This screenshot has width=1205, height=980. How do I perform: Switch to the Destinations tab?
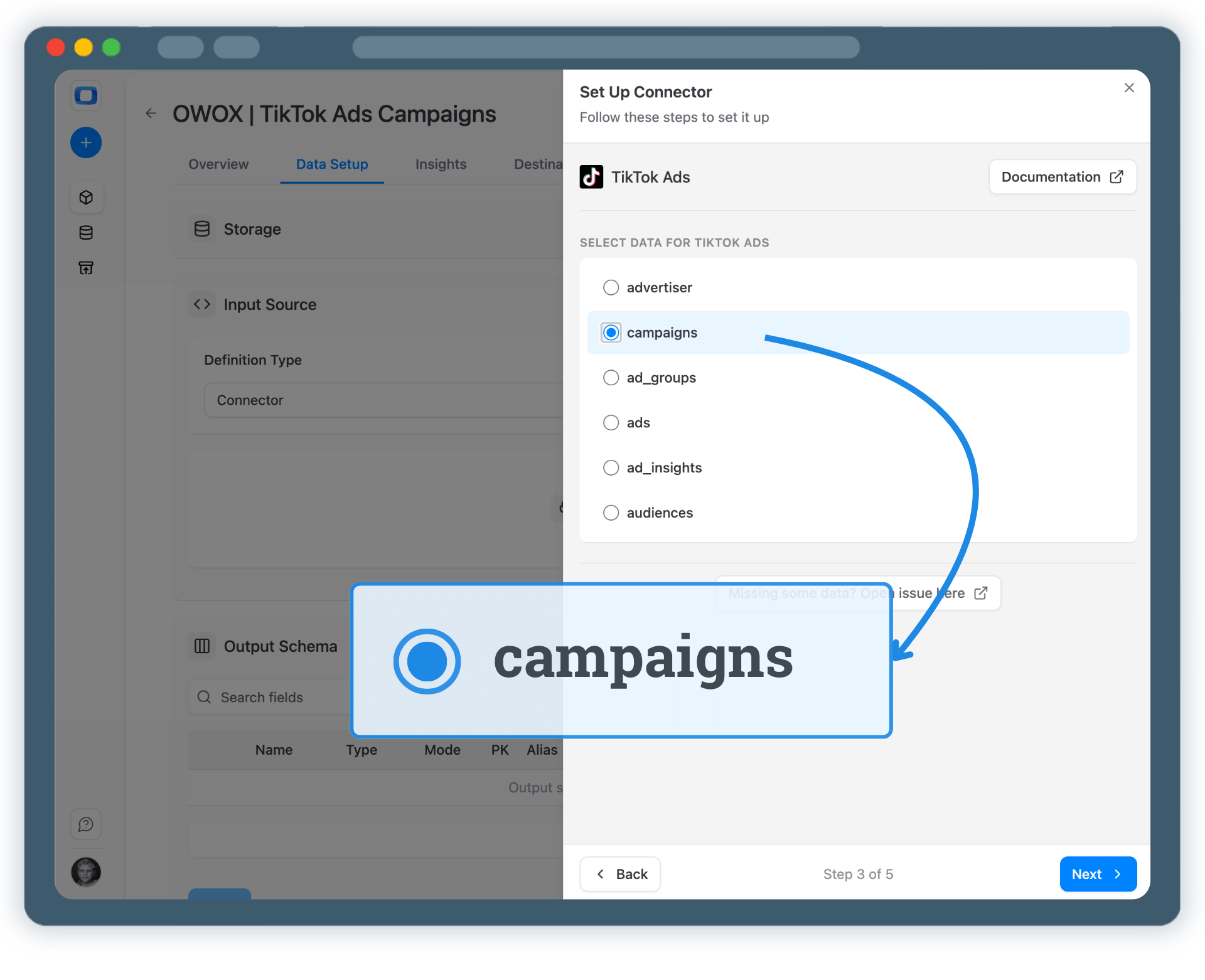coord(538,164)
